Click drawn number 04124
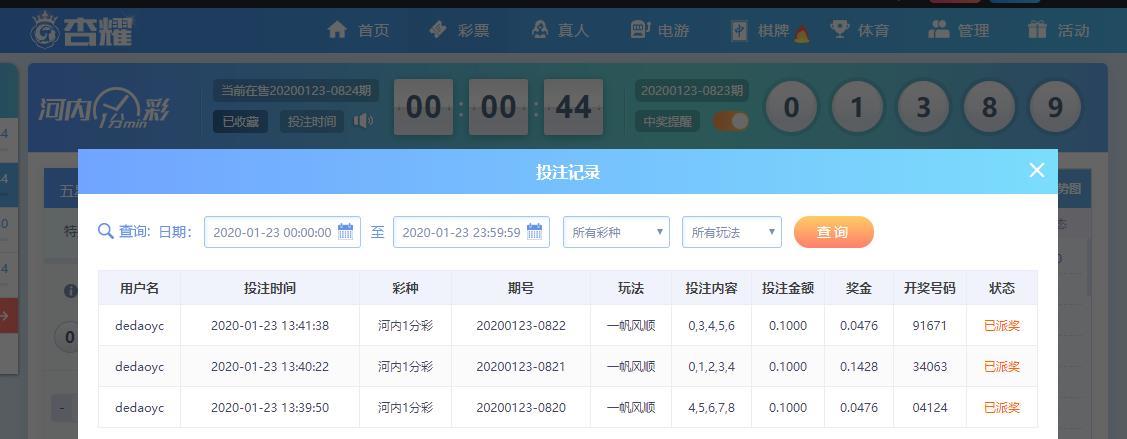The width and height of the screenshot is (1127, 439). coord(929,407)
